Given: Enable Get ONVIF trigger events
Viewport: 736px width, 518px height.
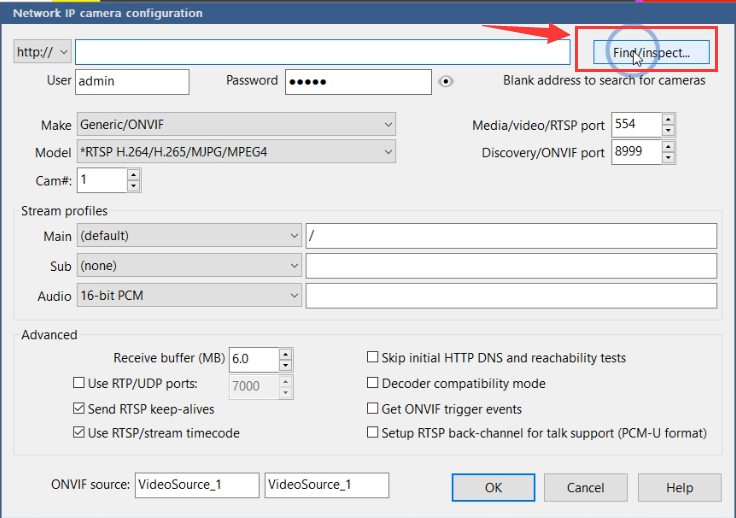Looking at the screenshot, I should [x=372, y=408].
